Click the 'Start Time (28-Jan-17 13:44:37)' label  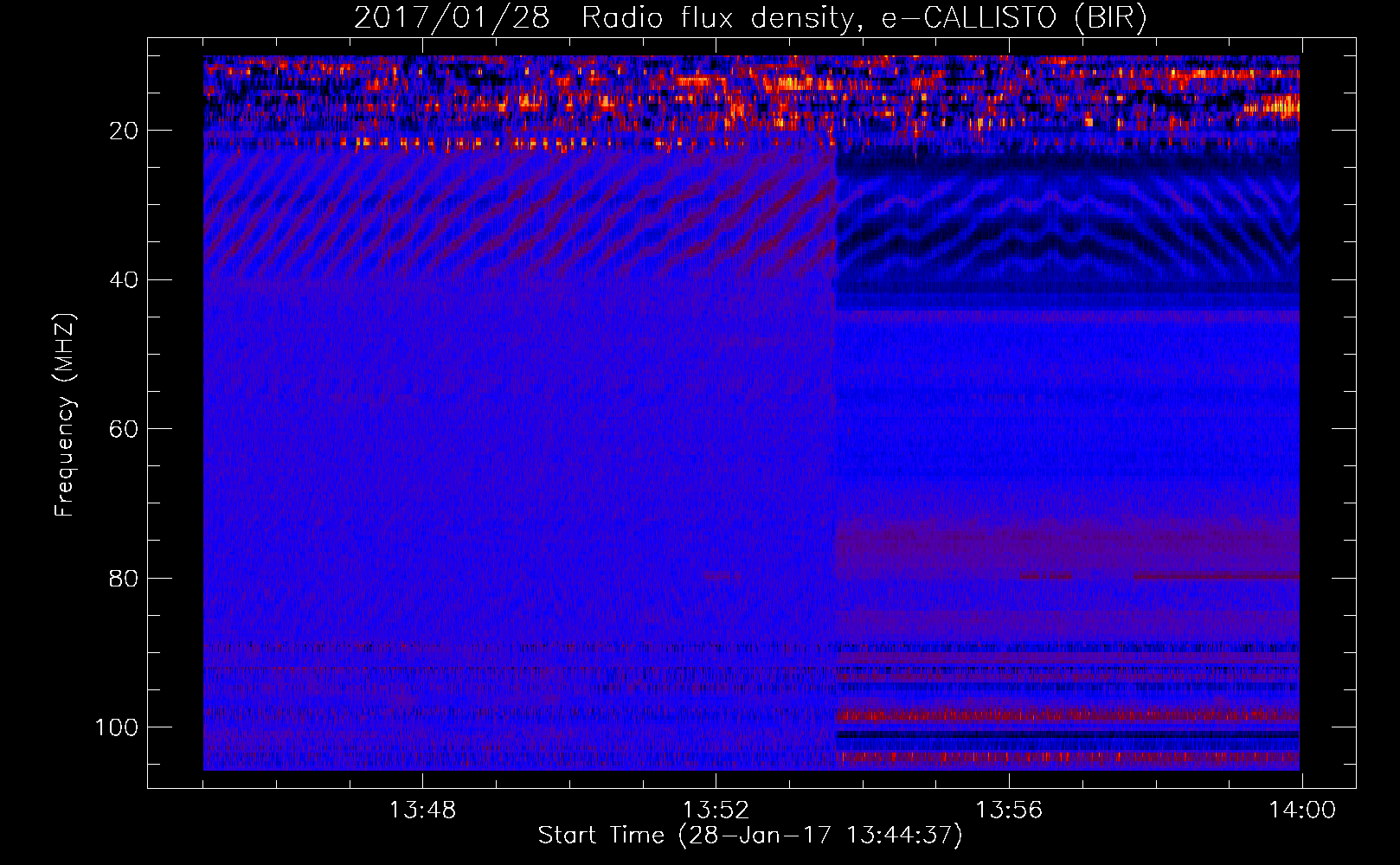tap(750, 836)
